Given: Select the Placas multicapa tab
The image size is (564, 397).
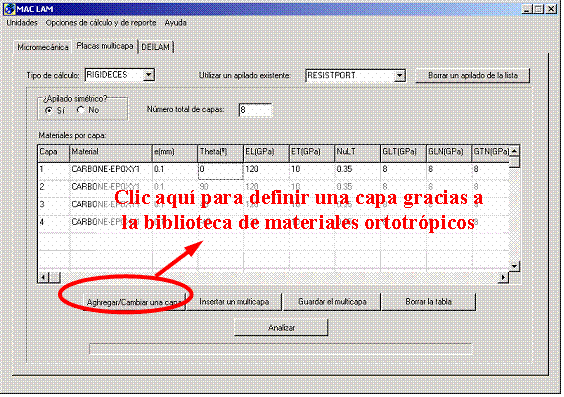Looking at the screenshot, I should click(105, 46).
